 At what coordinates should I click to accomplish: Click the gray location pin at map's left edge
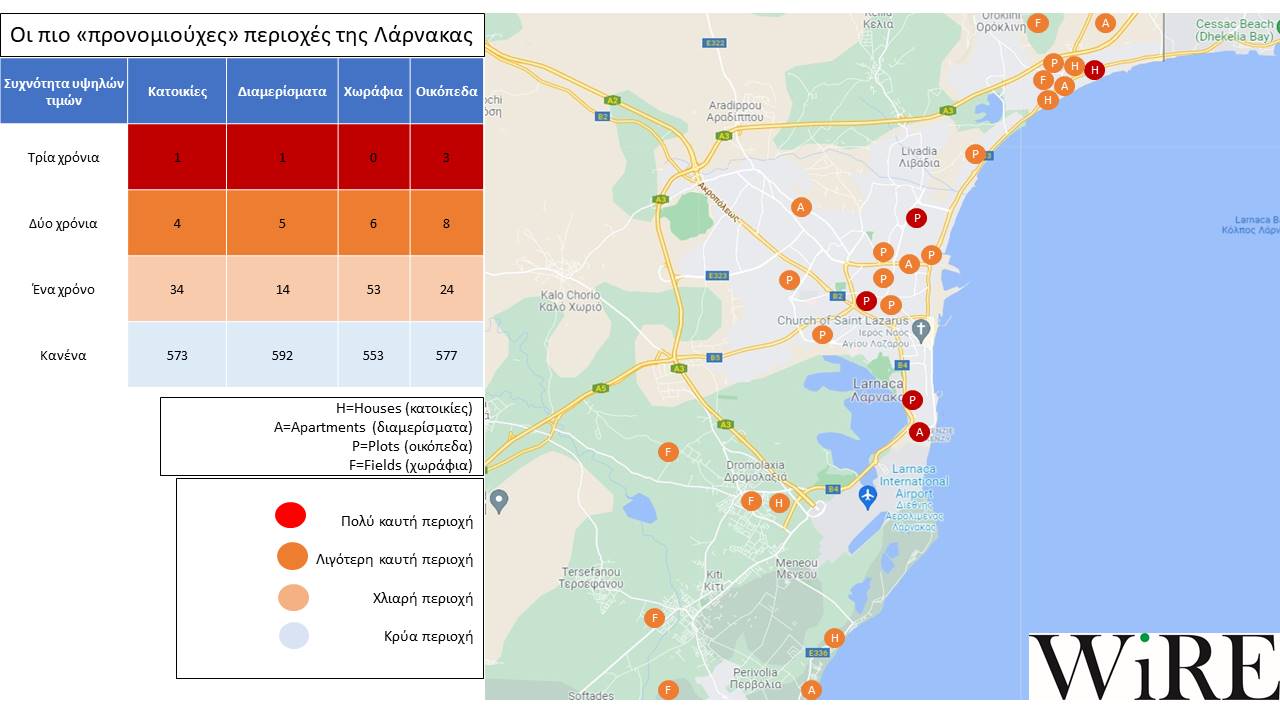(499, 499)
